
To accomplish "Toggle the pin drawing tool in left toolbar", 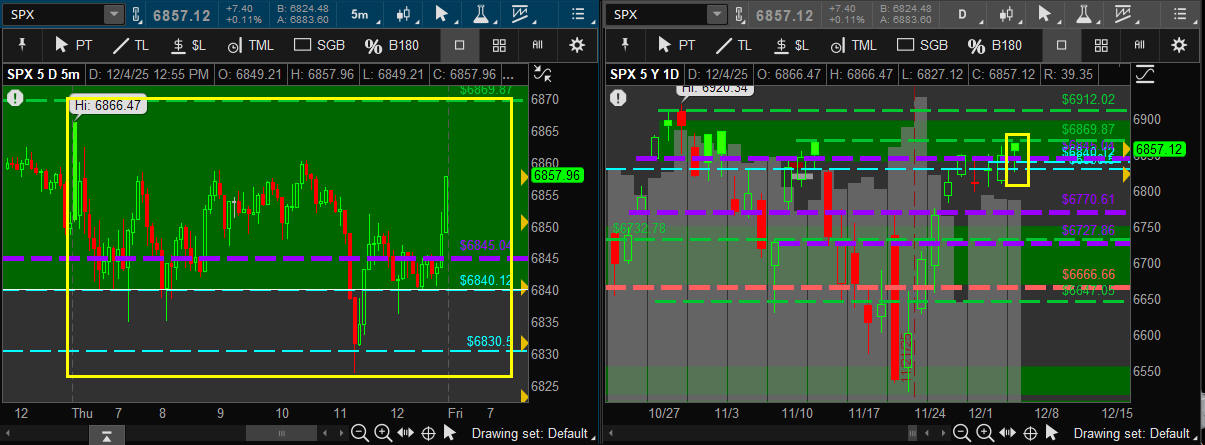I will pyautogui.click(x=22, y=45).
